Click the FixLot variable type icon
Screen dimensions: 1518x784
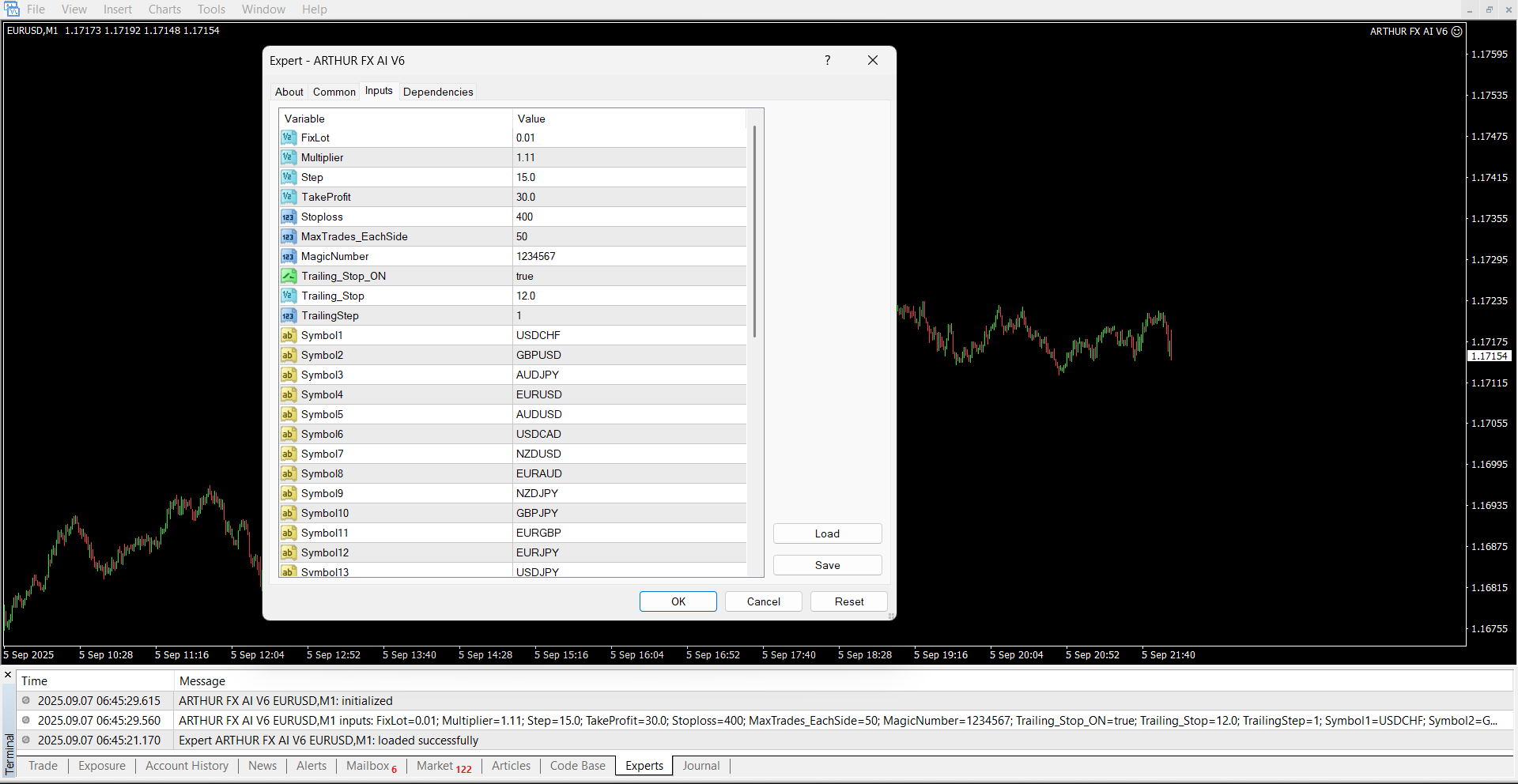[288, 138]
